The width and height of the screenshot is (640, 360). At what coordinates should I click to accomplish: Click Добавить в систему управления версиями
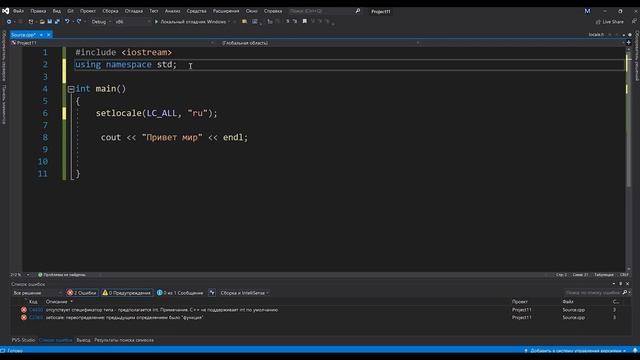point(575,351)
